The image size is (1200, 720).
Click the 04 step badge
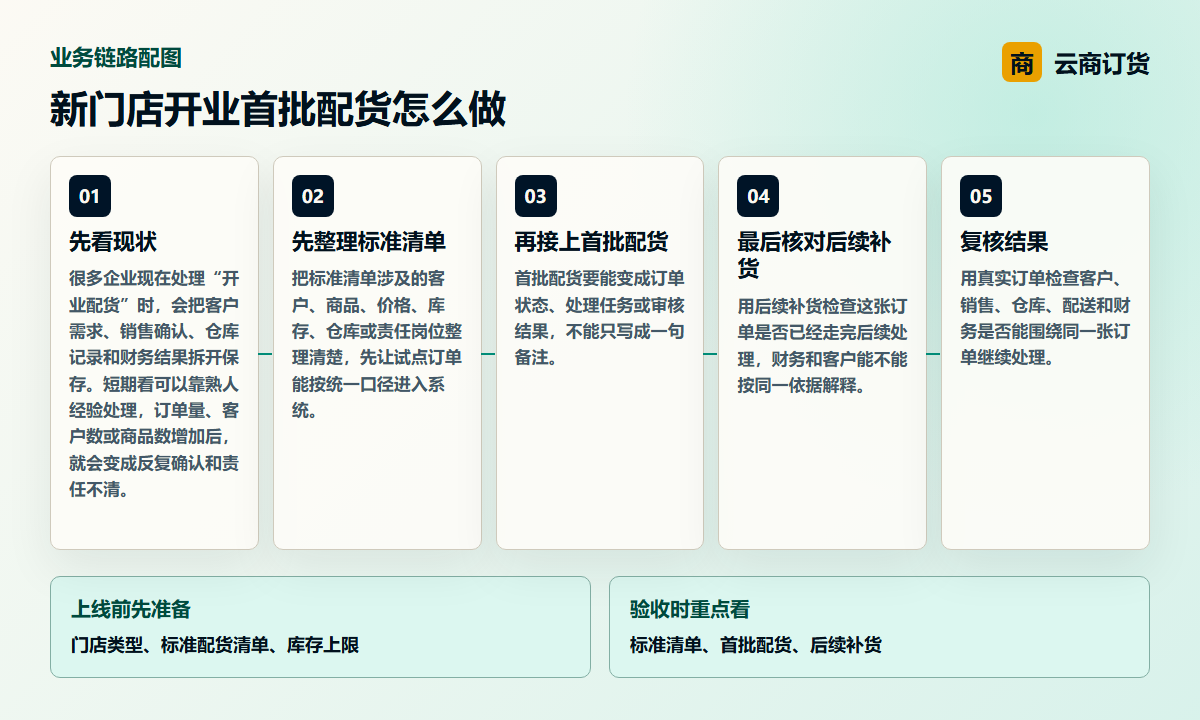758,196
